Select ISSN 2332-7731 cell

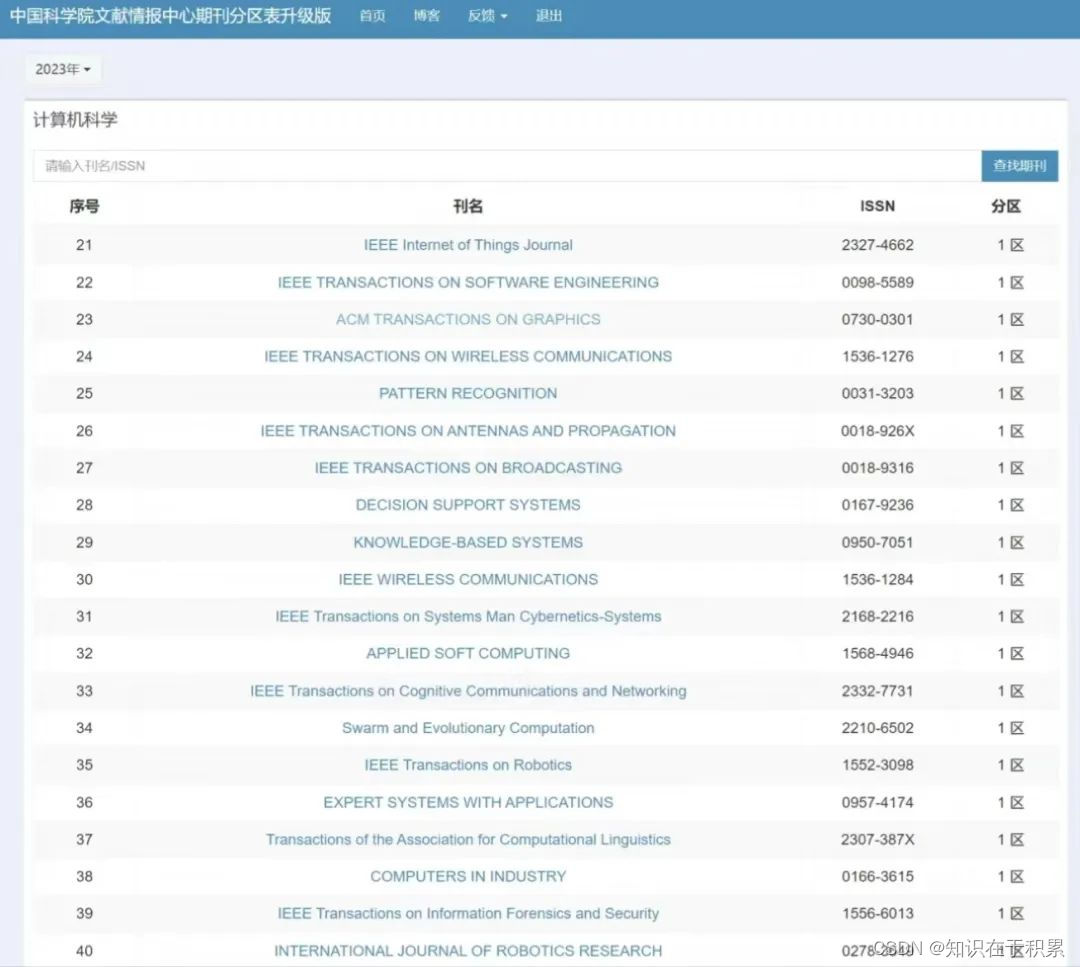pyautogui.click(x=878, y=691)
